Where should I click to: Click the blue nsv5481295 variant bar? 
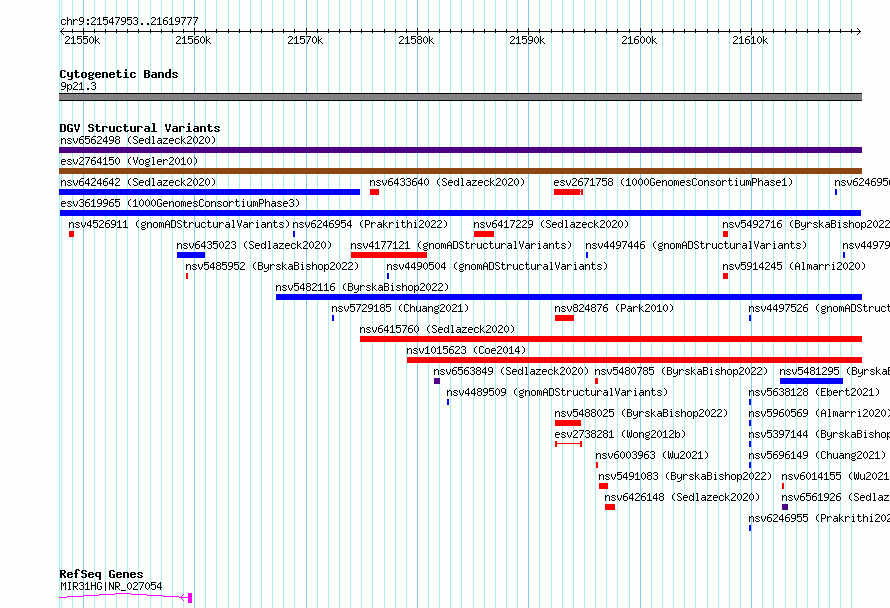coord(811,381)
